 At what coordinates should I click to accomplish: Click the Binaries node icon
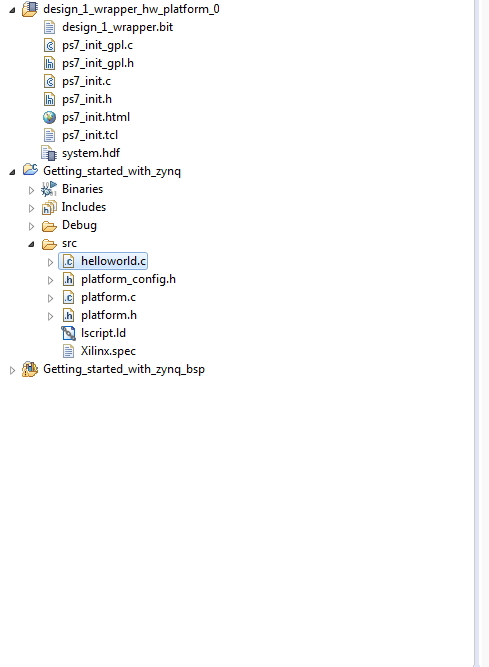(x=49, y=189)
